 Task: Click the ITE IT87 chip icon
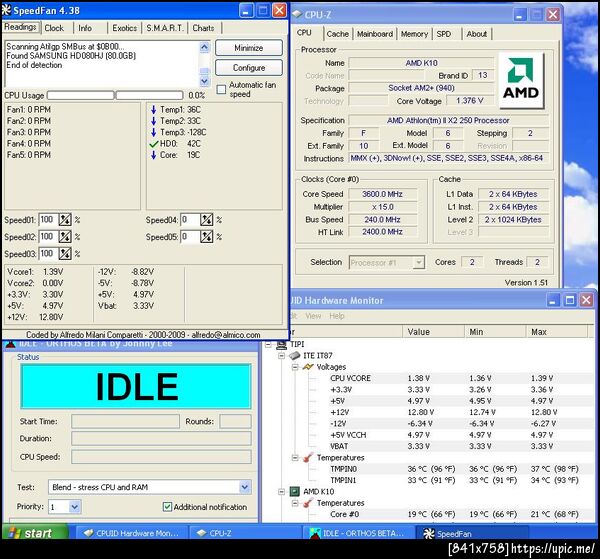coord(294,356)
